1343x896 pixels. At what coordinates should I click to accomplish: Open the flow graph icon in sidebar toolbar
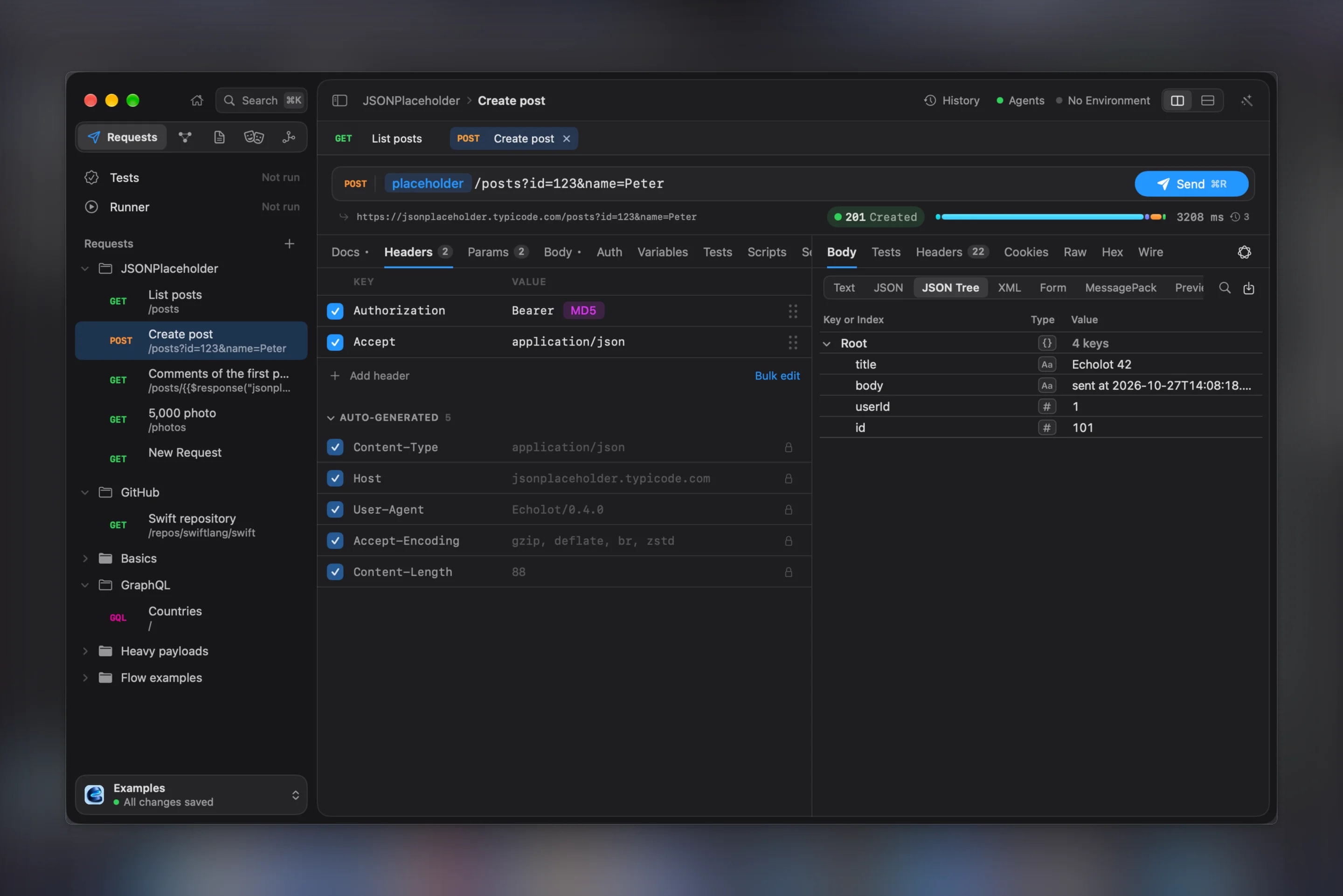point(185,137)
